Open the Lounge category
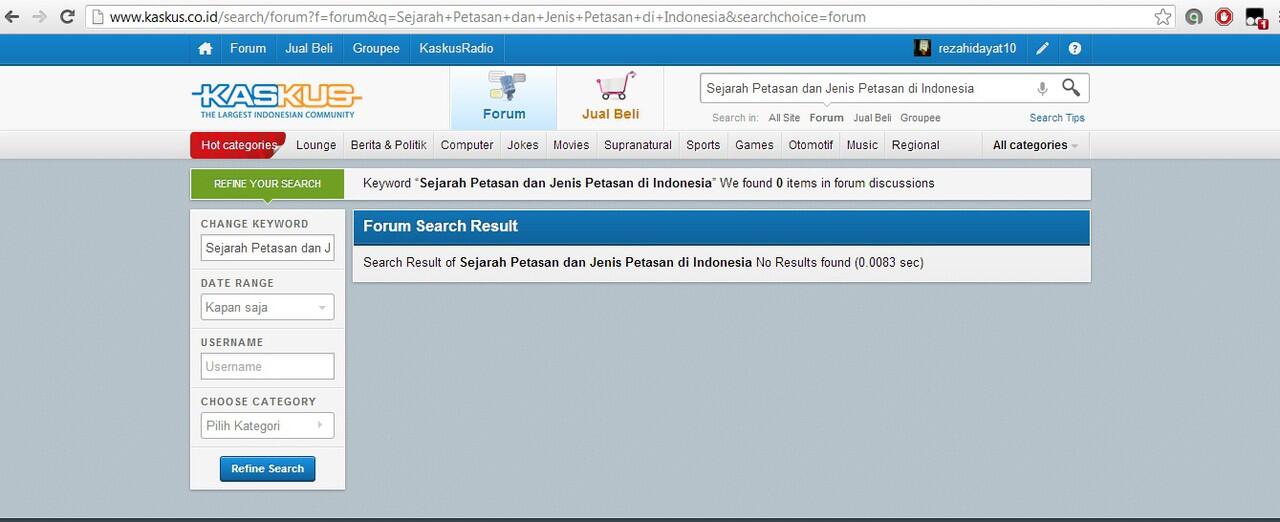The image size is (1280, 522). click(x=316, y=145)
